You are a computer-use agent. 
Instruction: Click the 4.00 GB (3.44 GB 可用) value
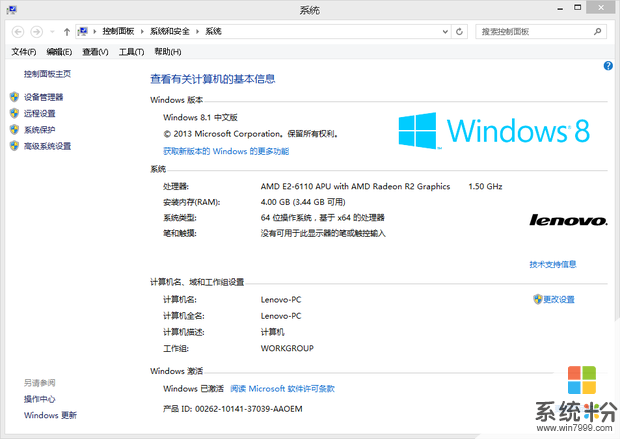coord(303,202)
